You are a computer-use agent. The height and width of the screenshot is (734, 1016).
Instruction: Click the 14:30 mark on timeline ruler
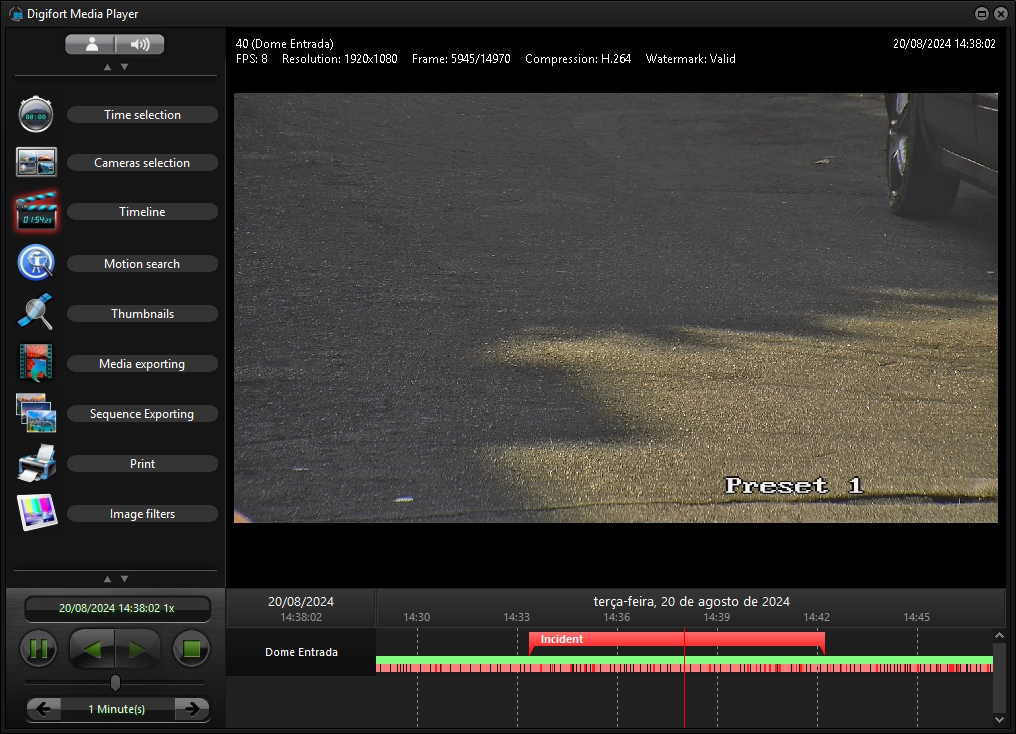click(x=417, y=617)
